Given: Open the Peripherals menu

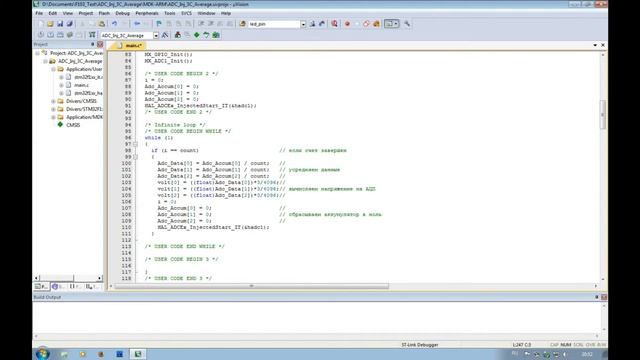Looking at the screenshot, I should tap(147, 13).
